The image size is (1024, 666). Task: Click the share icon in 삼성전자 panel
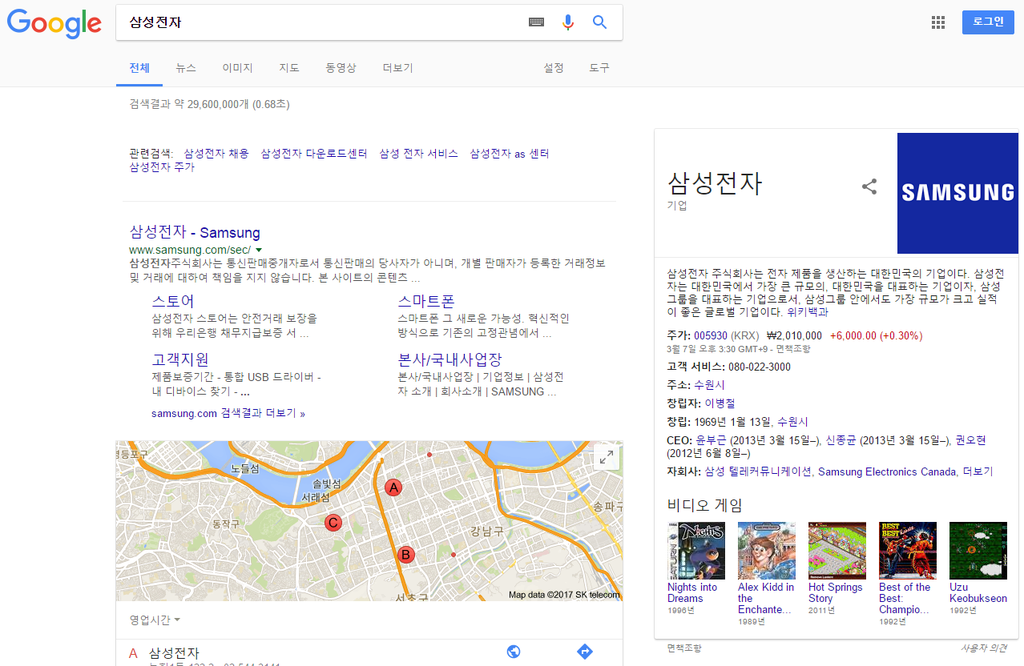coord(869,187)
